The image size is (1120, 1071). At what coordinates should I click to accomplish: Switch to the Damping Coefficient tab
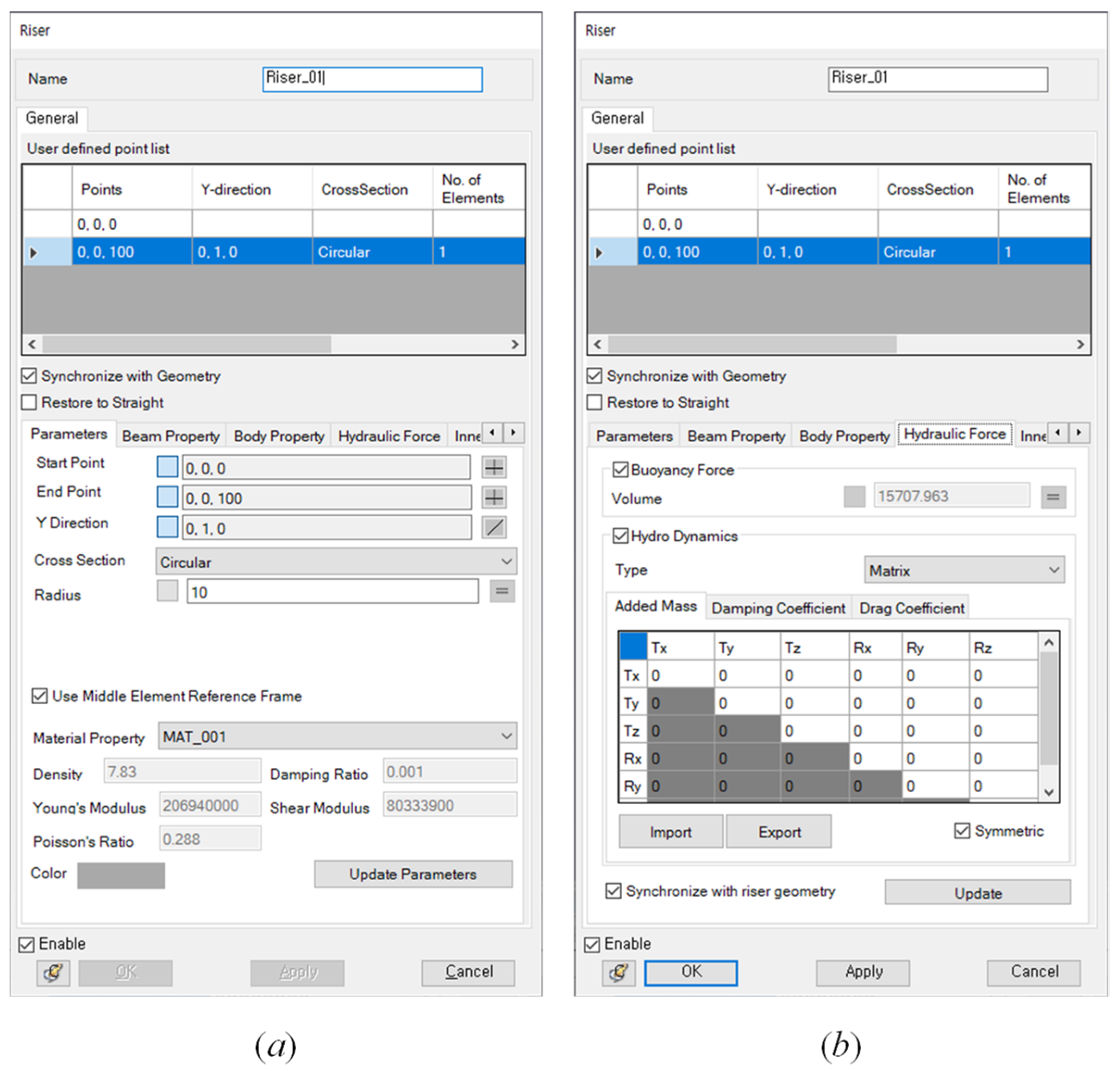pyautogui.click(x=777, y=608)
